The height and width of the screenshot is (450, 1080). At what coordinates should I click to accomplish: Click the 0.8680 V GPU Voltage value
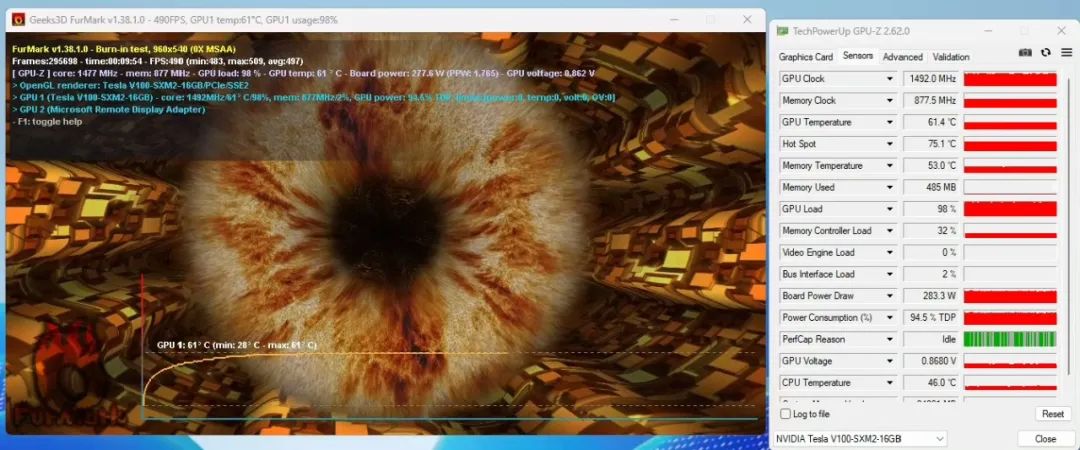pyautogui.click(x=931, y=361)
